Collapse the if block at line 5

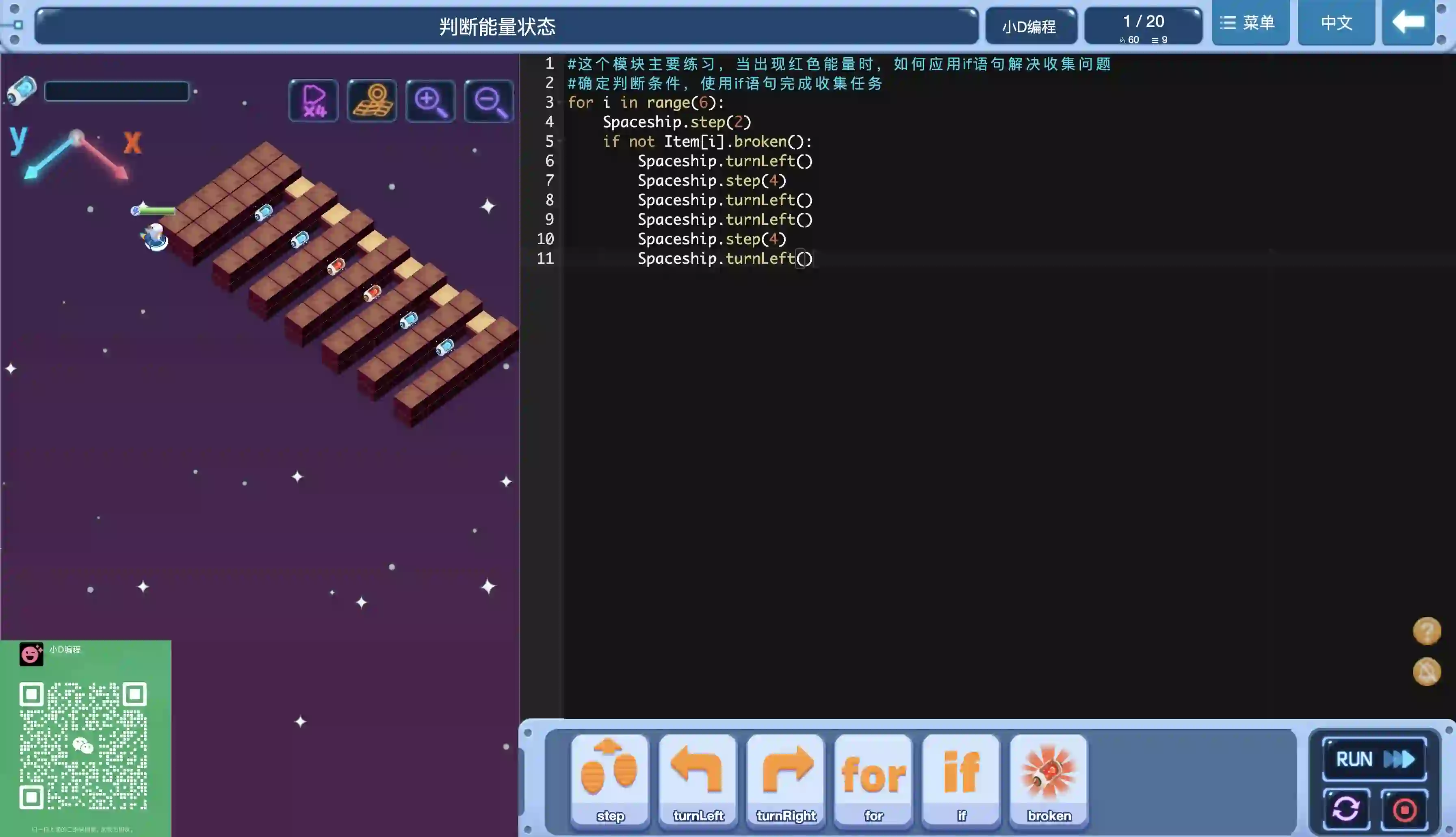pos(560,141)
